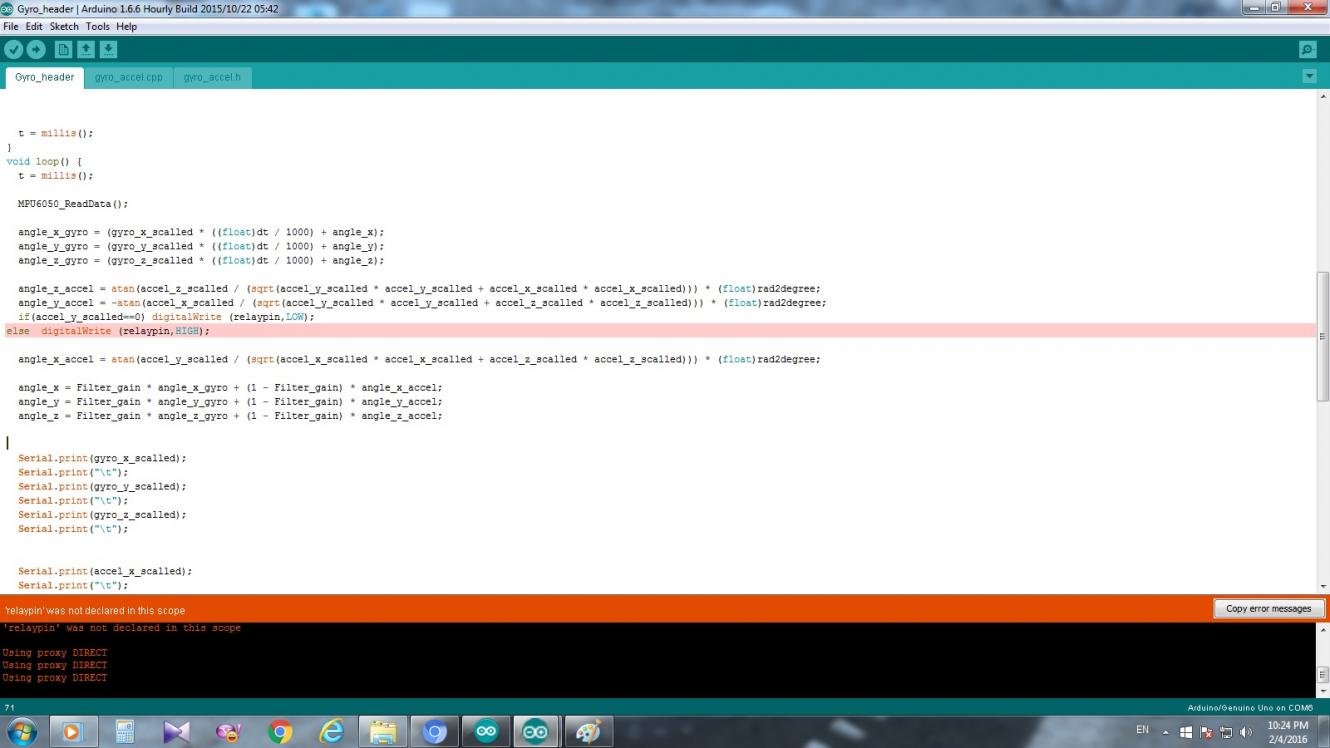This screenshot has width=1330, height=748.
Task: Open Google Chrome from the taskbar
Action: (280, 733)
